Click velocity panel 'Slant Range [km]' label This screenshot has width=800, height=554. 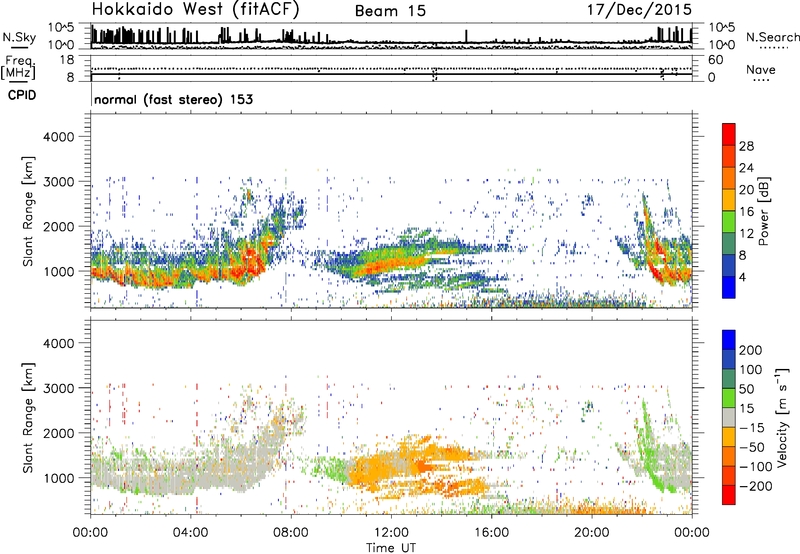[28, 418]
